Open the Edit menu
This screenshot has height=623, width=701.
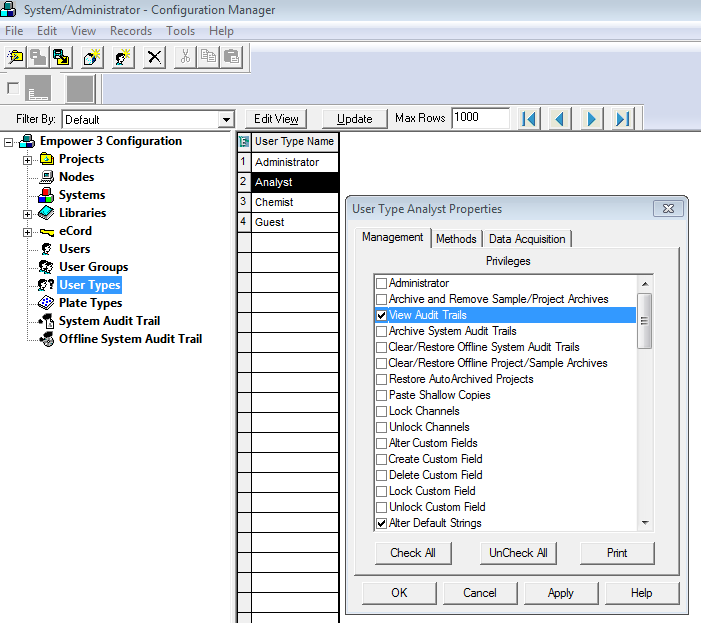tap(46, 31)
